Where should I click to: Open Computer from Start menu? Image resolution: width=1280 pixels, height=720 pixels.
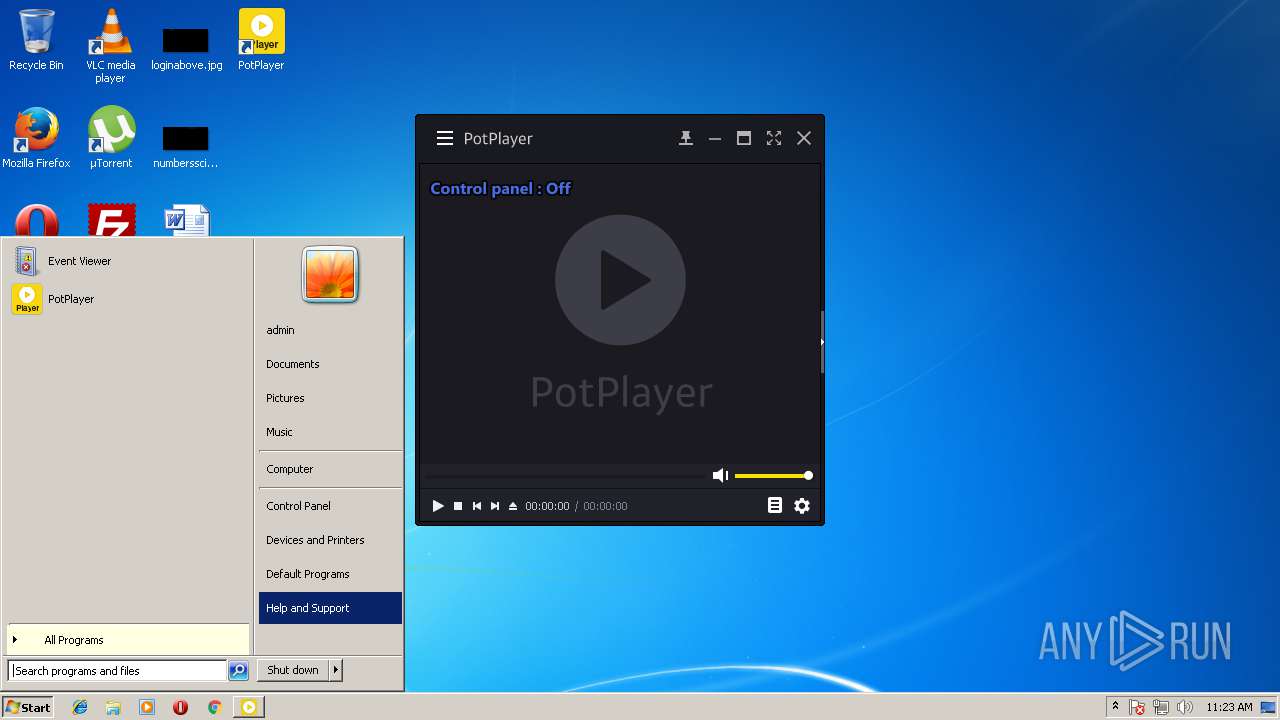[x=330, y=469]
